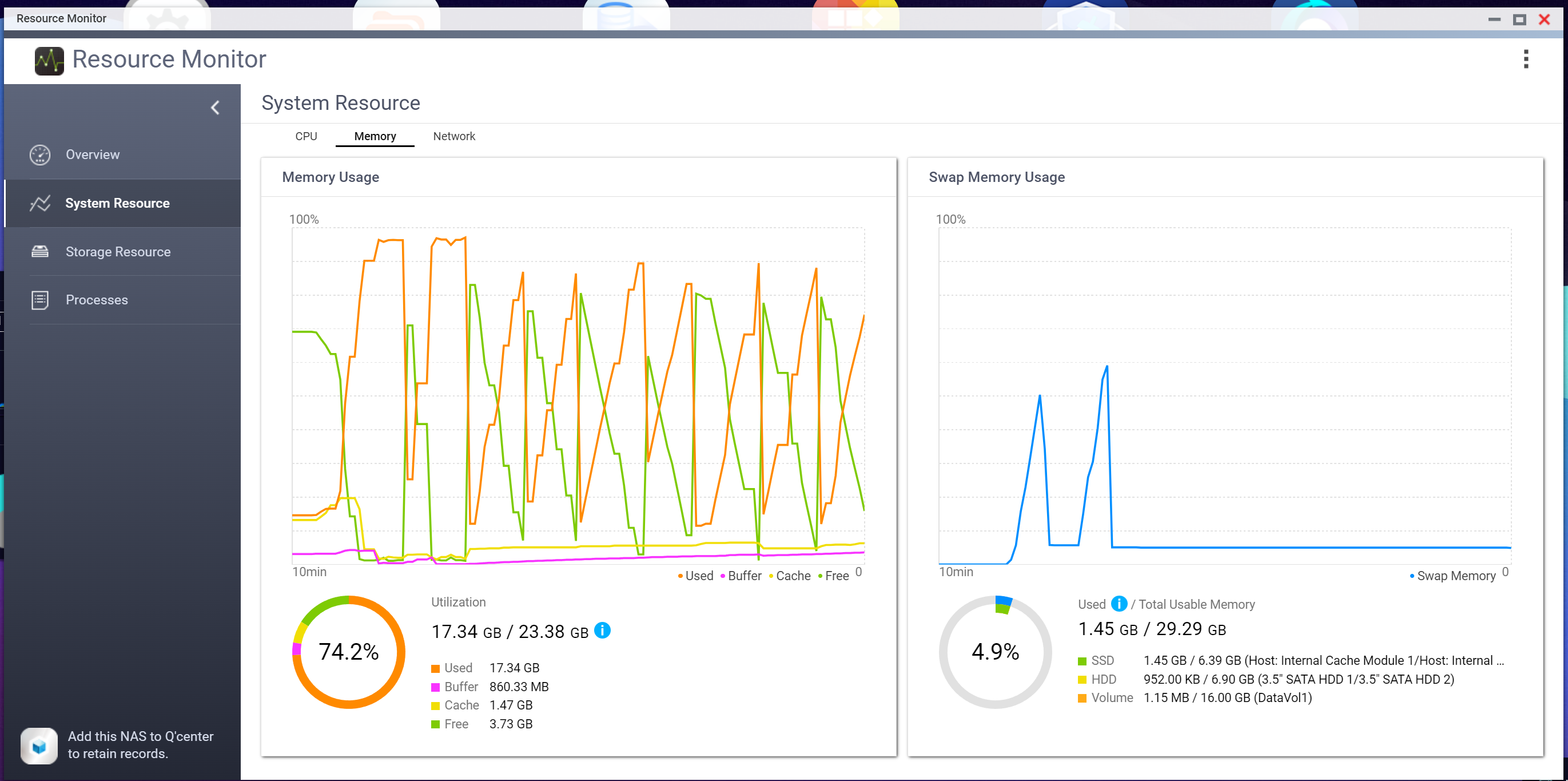Screen dimensions: 1568x781
Task: Click the Storage Resource drive icon
Action: pyautogui.click(x=40, y=252)
